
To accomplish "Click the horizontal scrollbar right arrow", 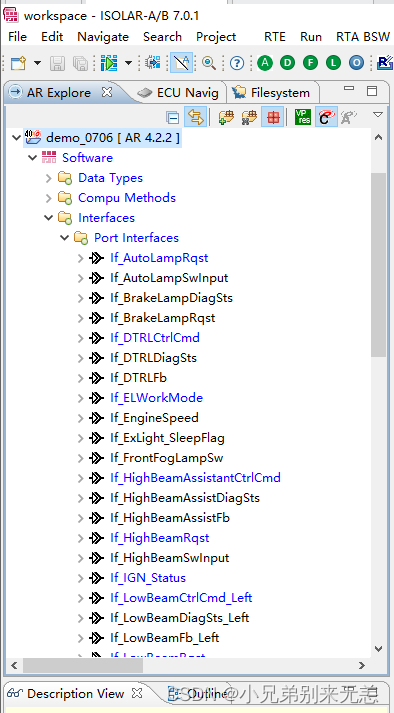I will pyautogui.click(x=362, y=665).
